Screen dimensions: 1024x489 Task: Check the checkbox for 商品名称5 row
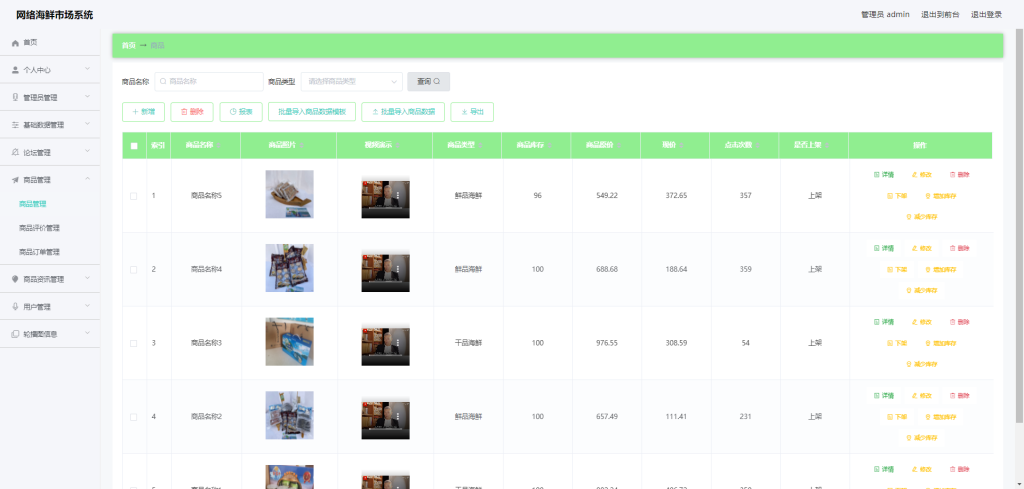click(x=134, y=196)
